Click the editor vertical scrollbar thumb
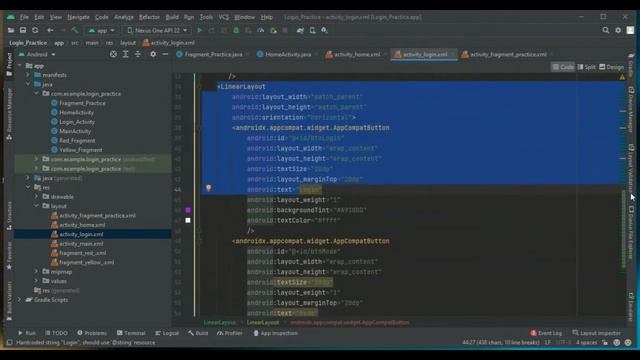640x360 pixels. click(623, 229)
